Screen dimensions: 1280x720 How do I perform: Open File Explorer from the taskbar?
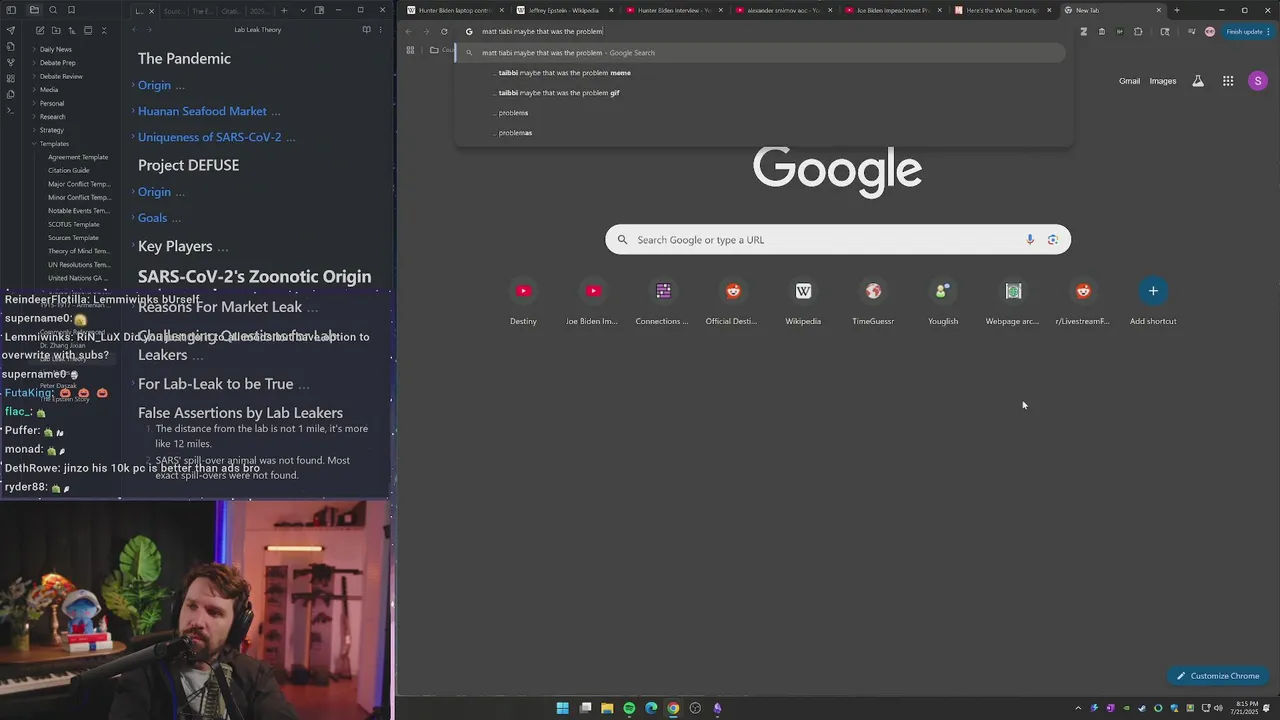point(607,708)
